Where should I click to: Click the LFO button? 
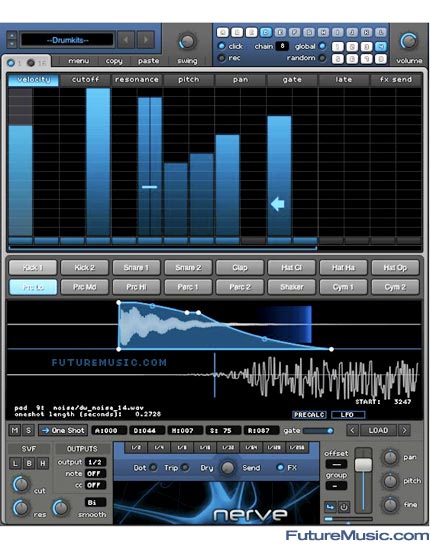click(348, 415)
